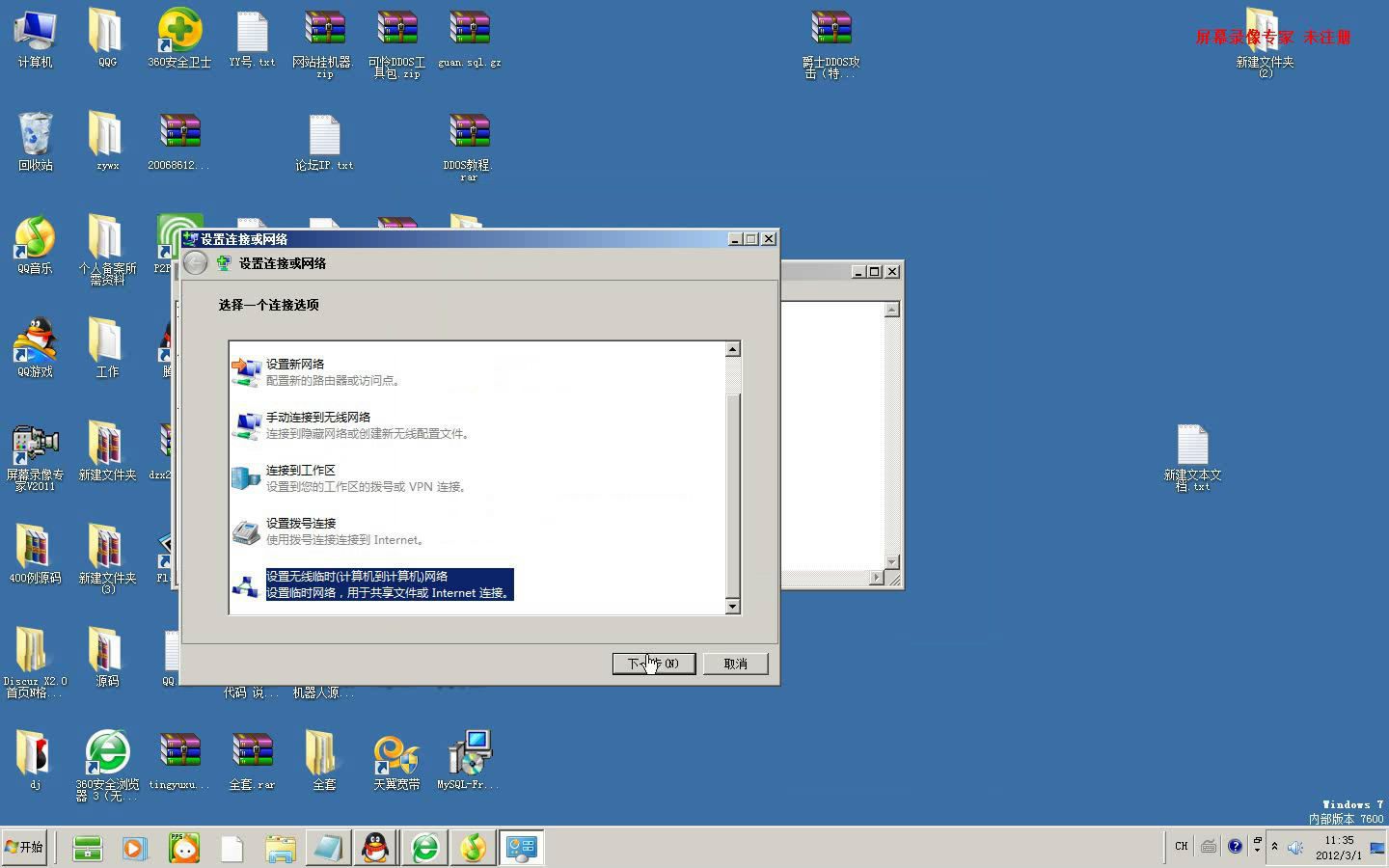The height and width of the screenshot is (868, 1389).
Task: Open the volume control in system tray
Action: tap(1294, 847)
